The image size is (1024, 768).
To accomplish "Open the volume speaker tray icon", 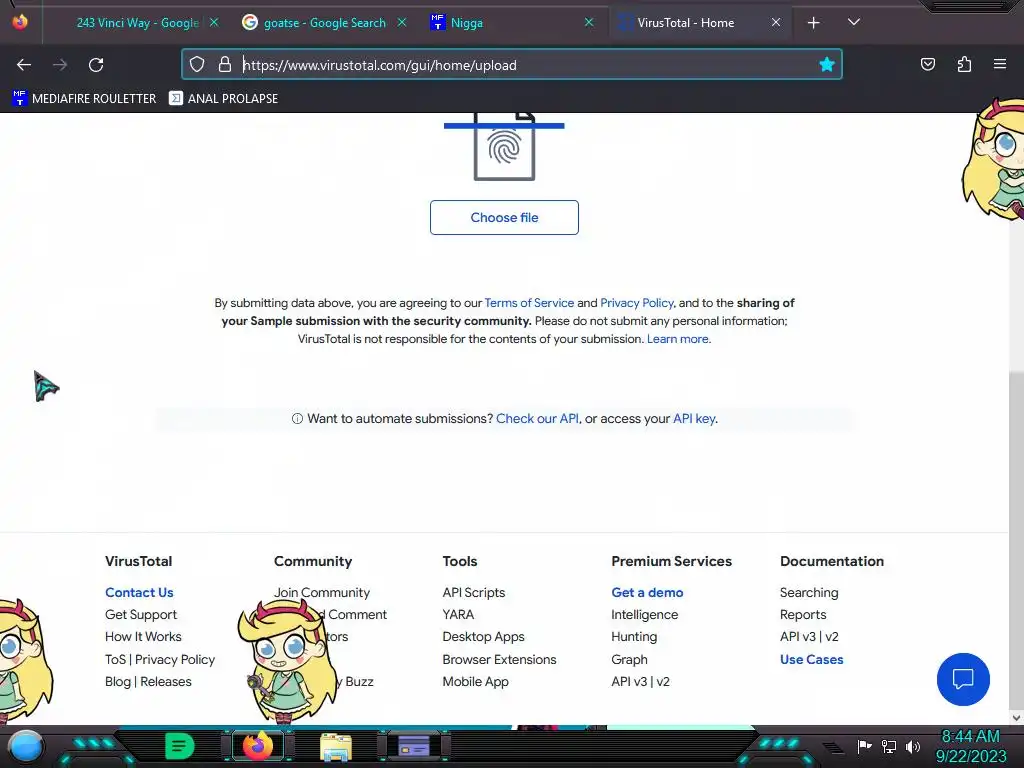I will click(913, 746).
